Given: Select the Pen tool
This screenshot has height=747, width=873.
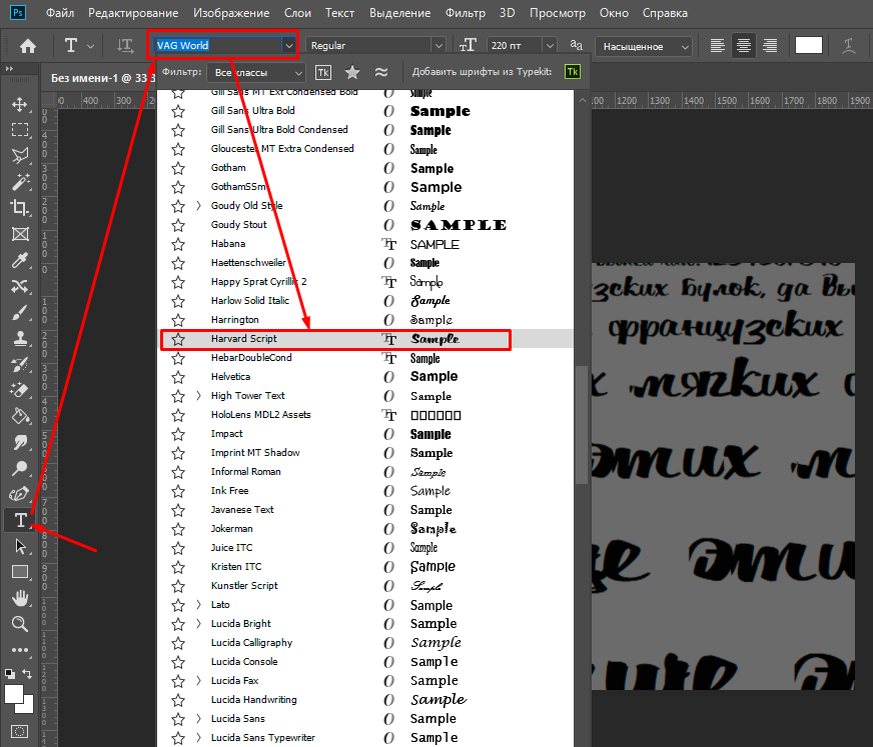Looking at the screenshot, I should (x=20, y=494).
